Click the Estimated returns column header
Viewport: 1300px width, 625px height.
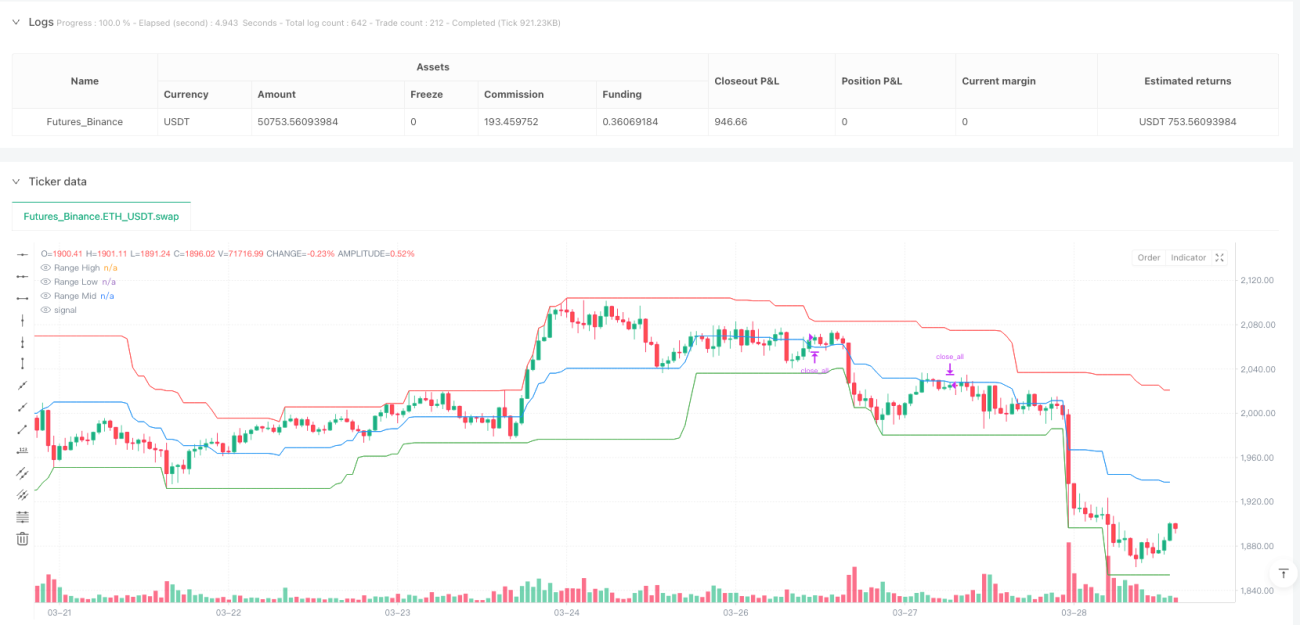[1187, 81]
